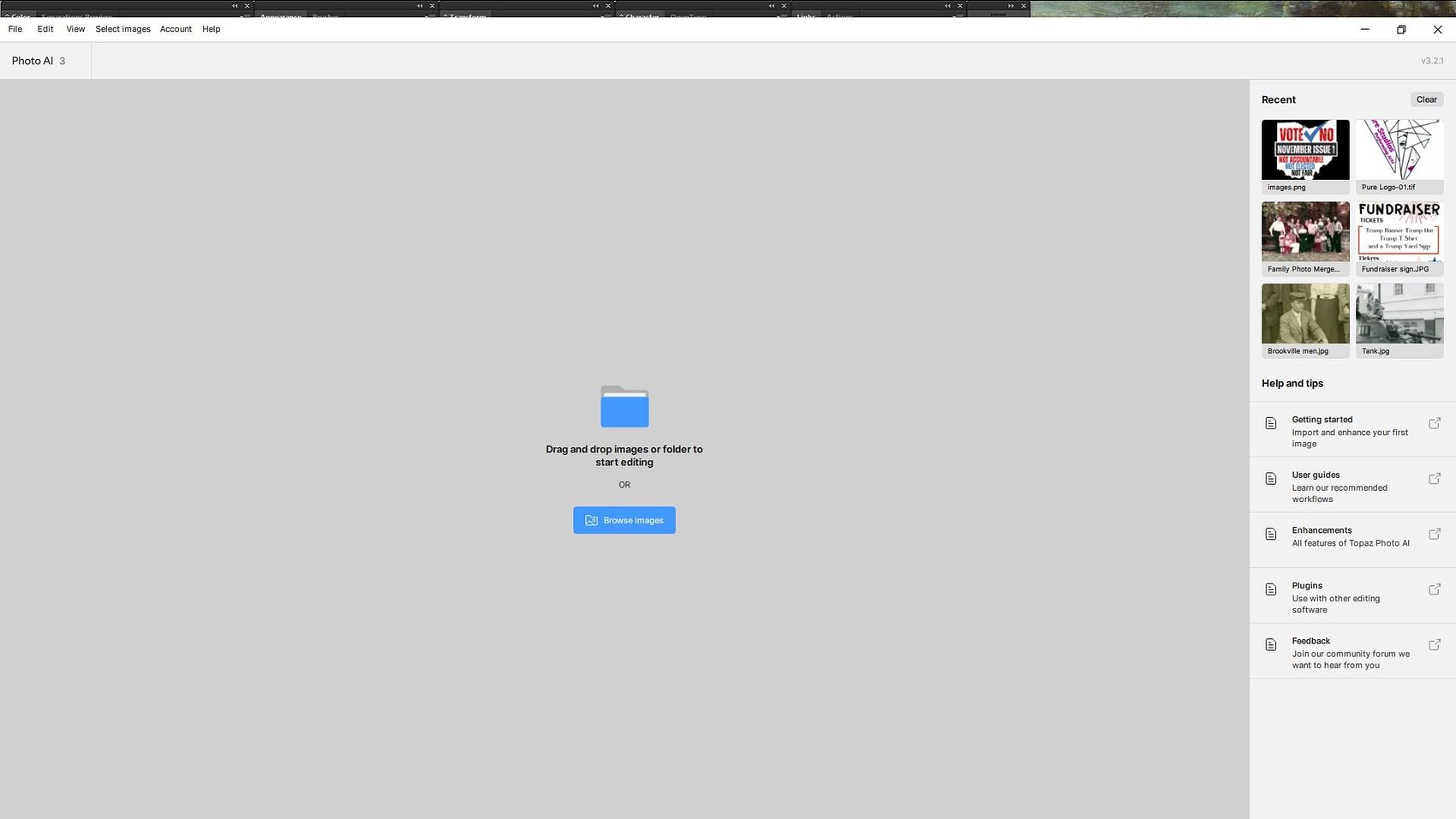Viewport: 1456px width, 819px height.
Task: Click the Browse images button
Action: click(624, 520)
